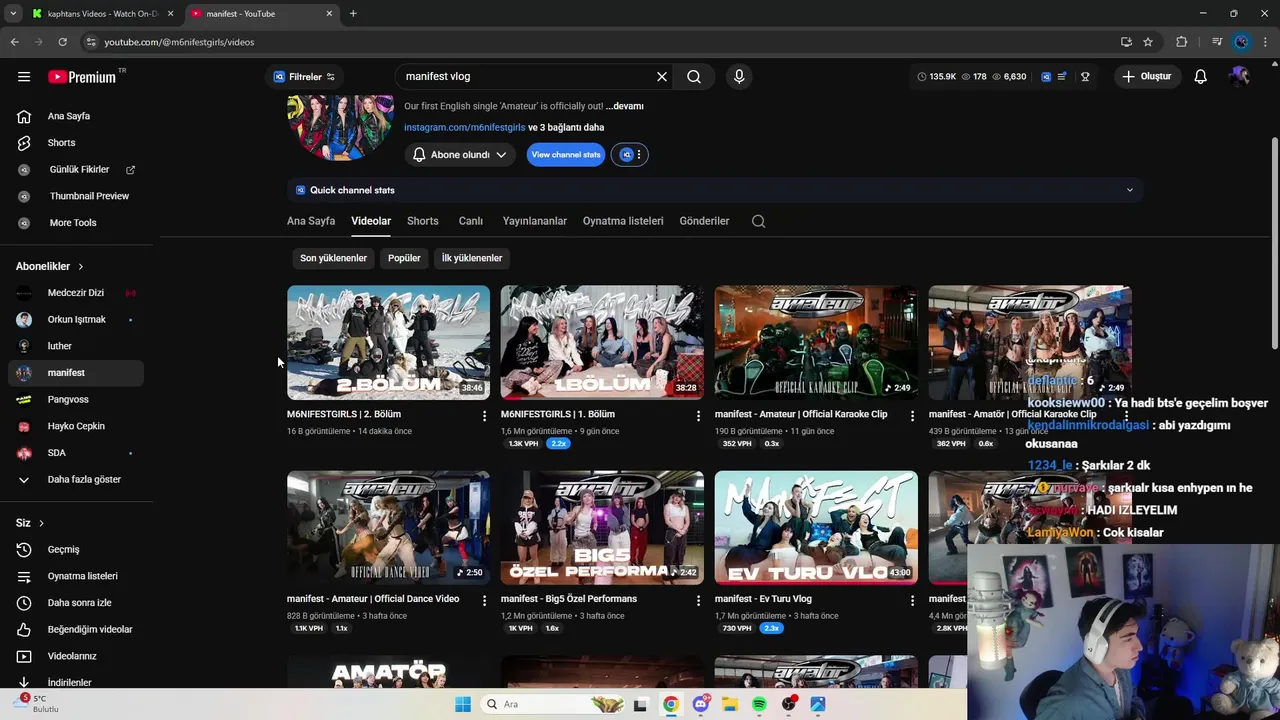Viewport: 1280px width, 720px height.
Task: Open M6NIFESTGIRLS 1. Bölüm thumbnail
Action: (602, 342)
